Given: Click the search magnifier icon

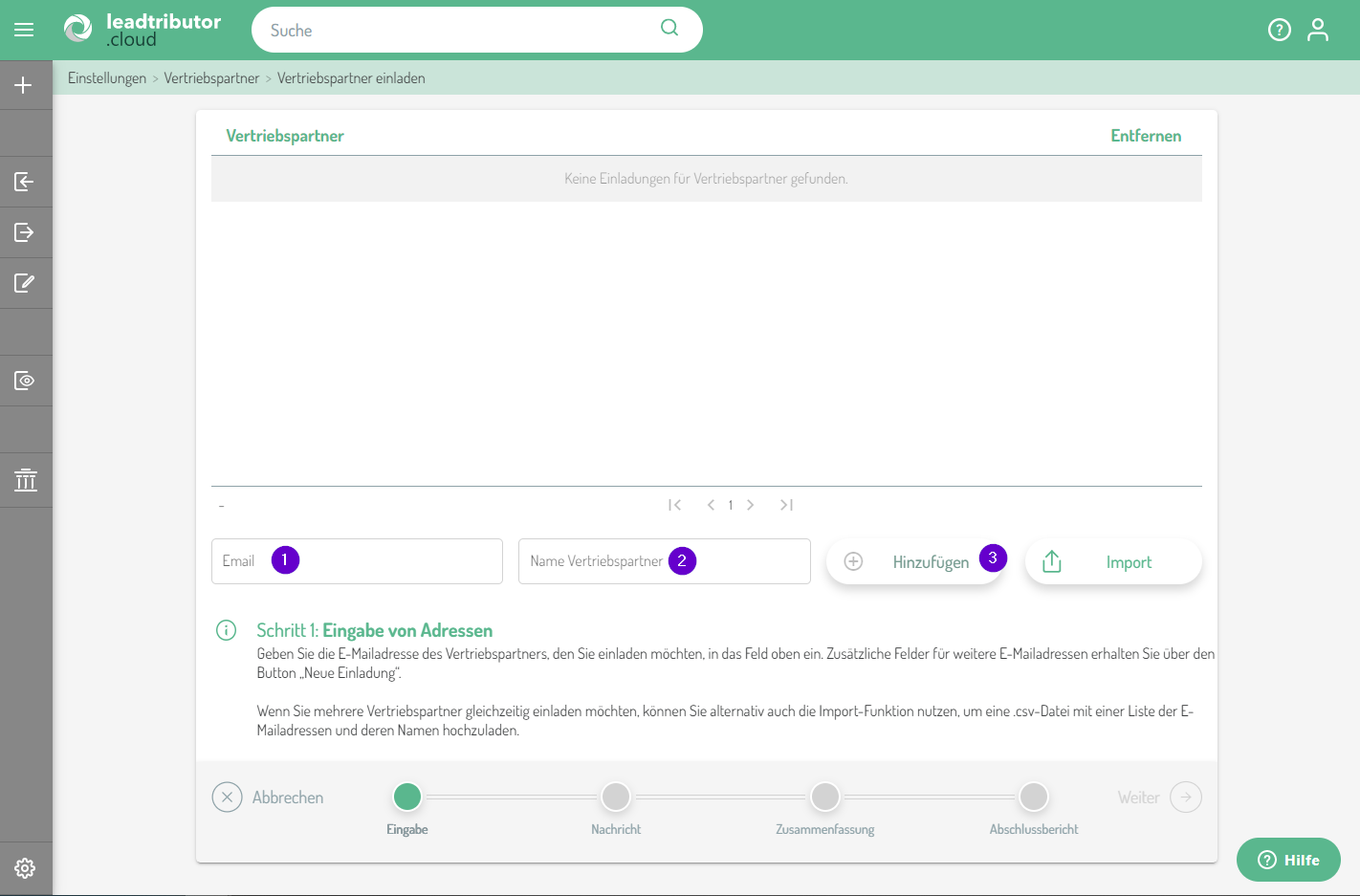Looking at the screenshot, I should click(x=669, y=28).
